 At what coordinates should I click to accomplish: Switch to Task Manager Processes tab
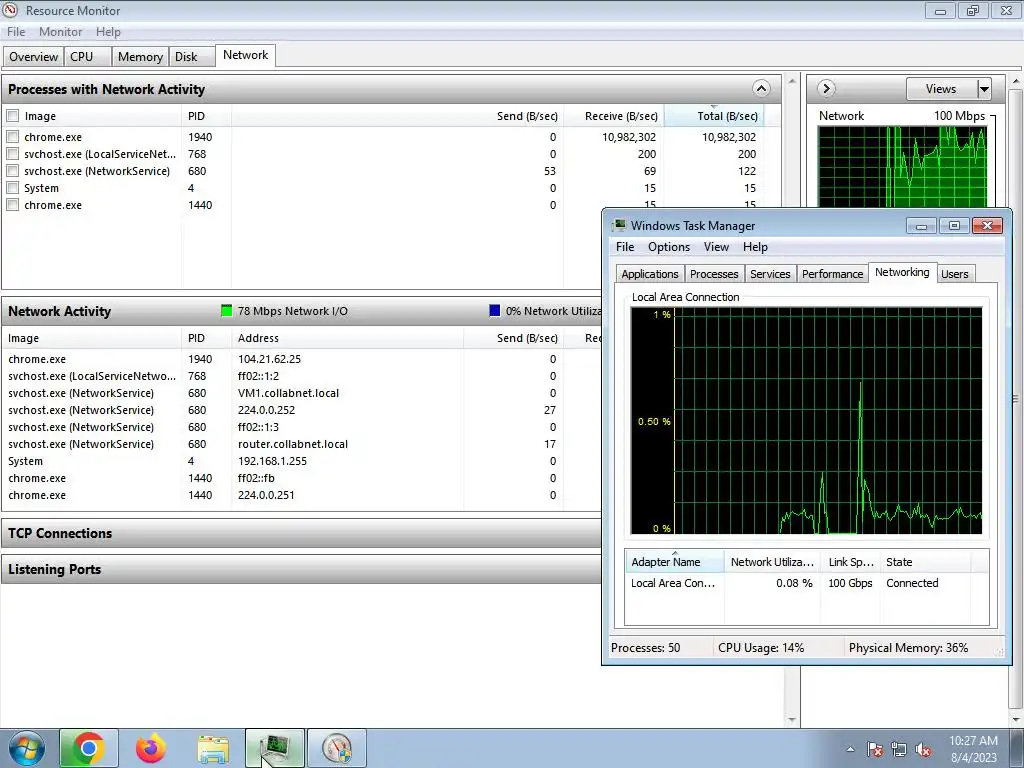[x=714, y=274]
